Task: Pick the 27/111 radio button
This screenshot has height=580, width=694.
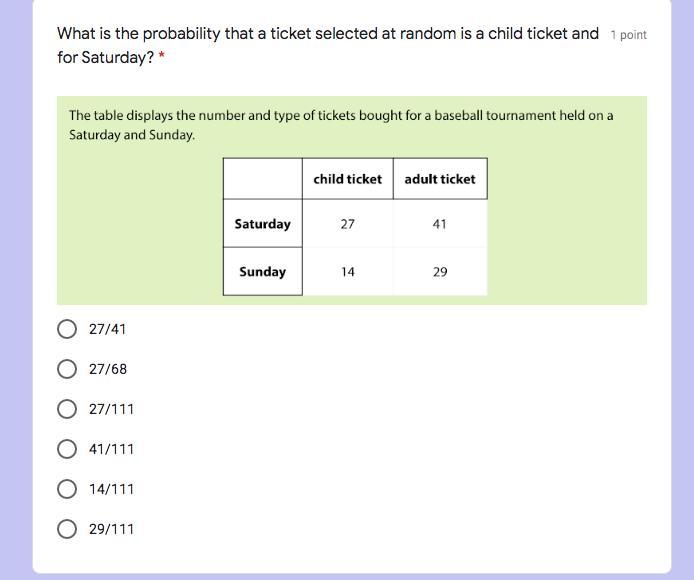Action: [67, 409]
